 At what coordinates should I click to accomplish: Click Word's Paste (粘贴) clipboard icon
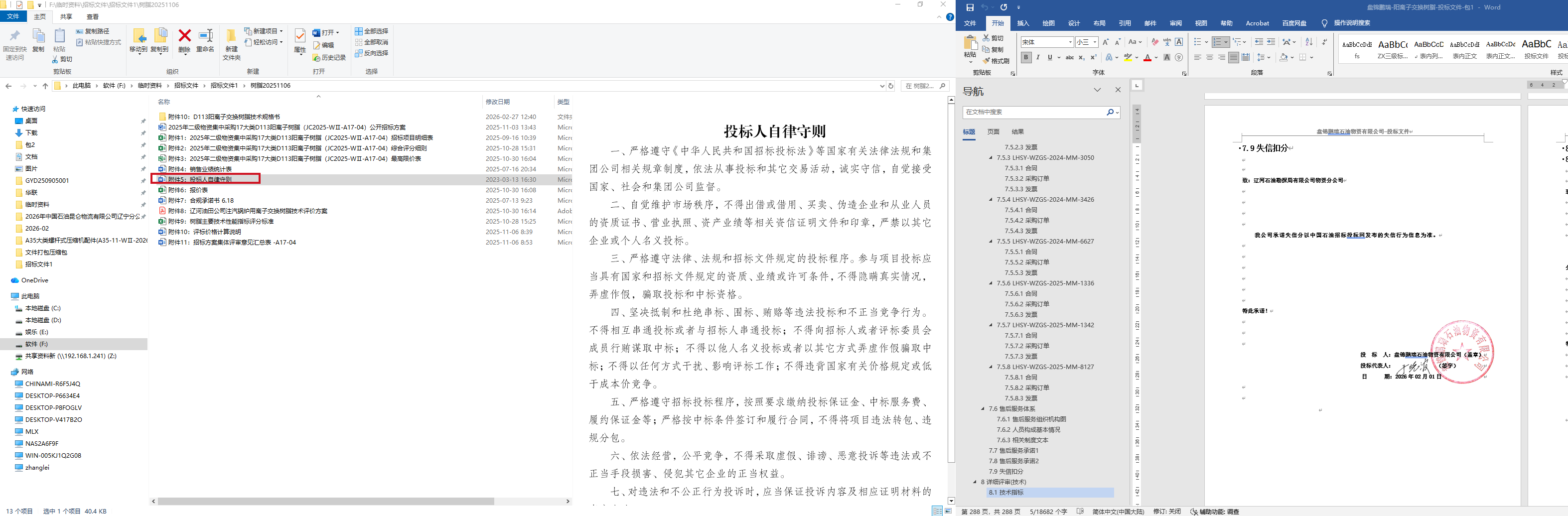[x=970, y=43]
